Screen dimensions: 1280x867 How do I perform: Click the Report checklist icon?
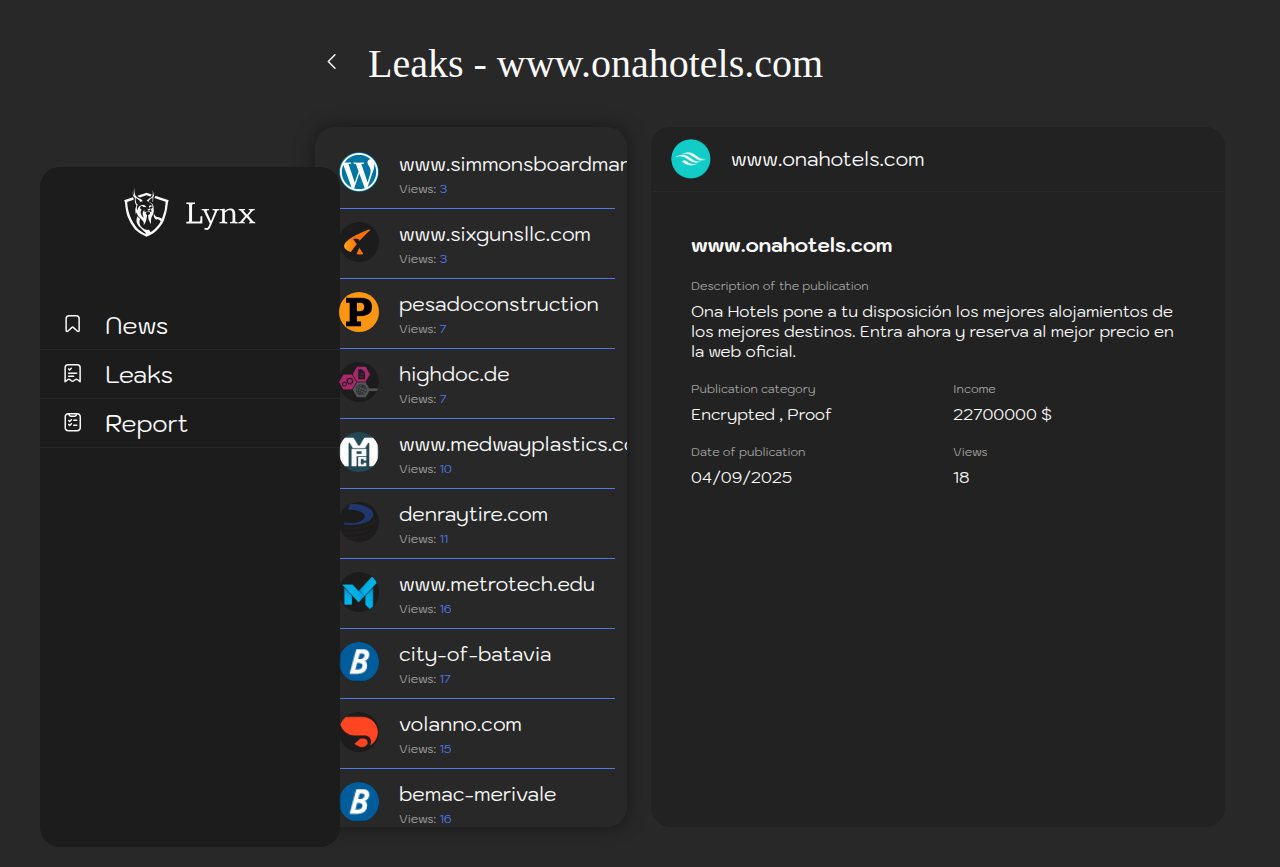coord(72,422)
